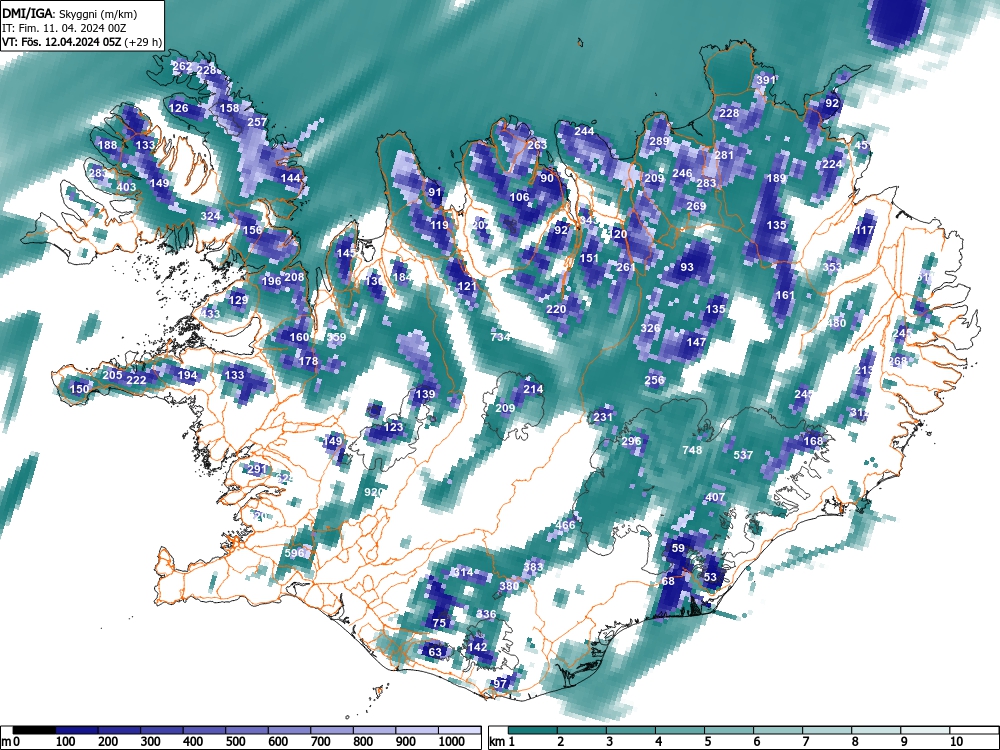Select the 244 value on the north coast
The height and width of the screenshot is (750, 1000).
click(x=584, y=131)
